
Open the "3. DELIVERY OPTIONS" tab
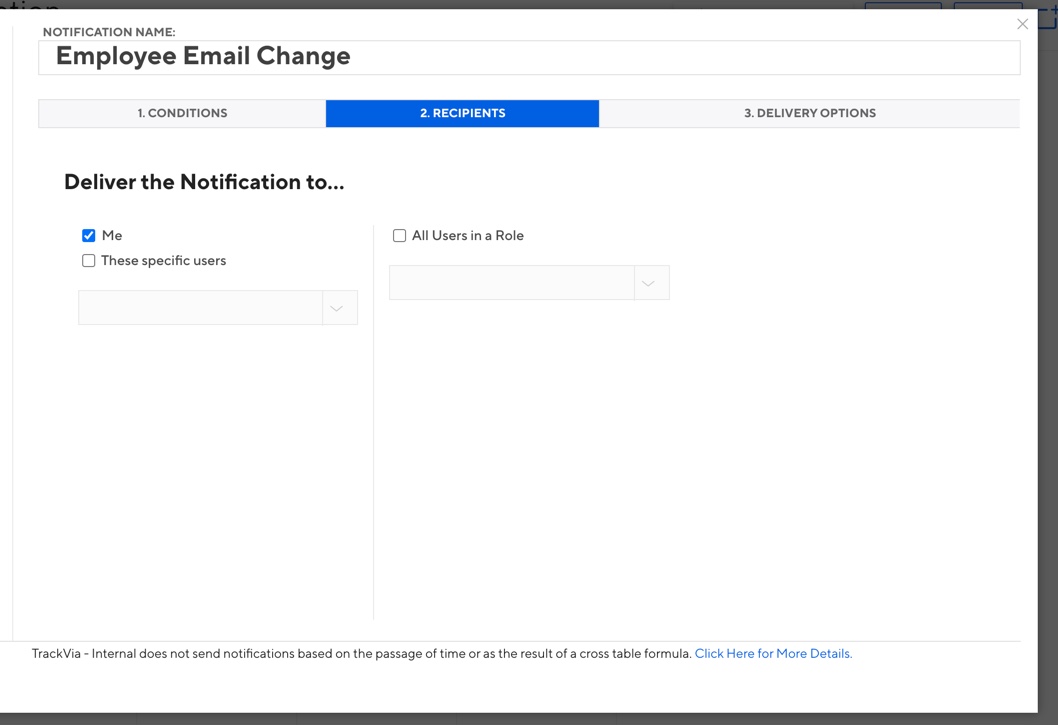810,113
